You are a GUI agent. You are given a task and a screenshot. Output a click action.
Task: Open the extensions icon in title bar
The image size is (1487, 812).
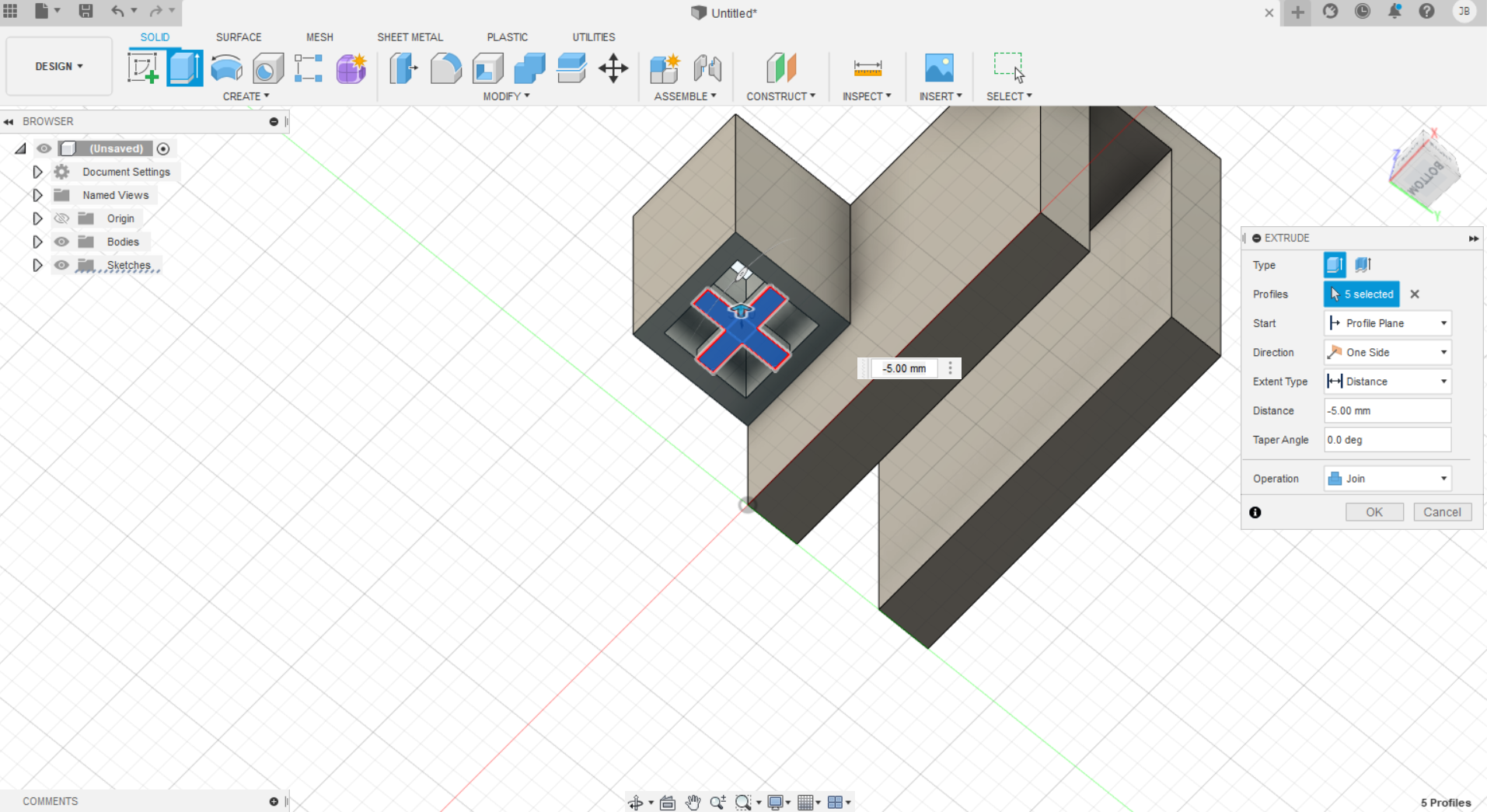(x=1330, y=11)
